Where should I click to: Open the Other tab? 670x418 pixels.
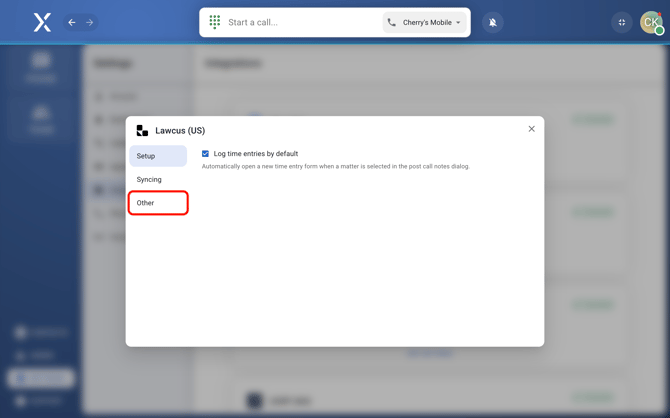146,203
